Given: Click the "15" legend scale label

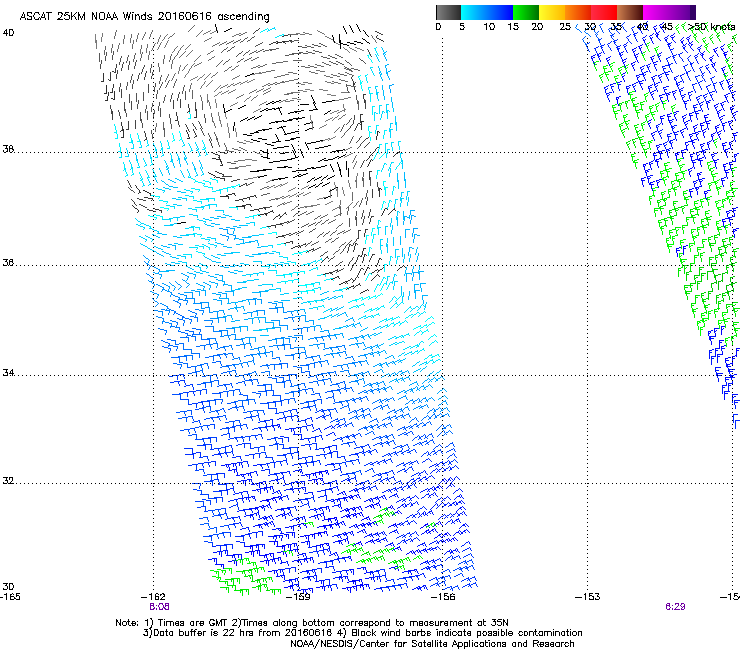Looking at the screenshot, I should click(513, 27).
